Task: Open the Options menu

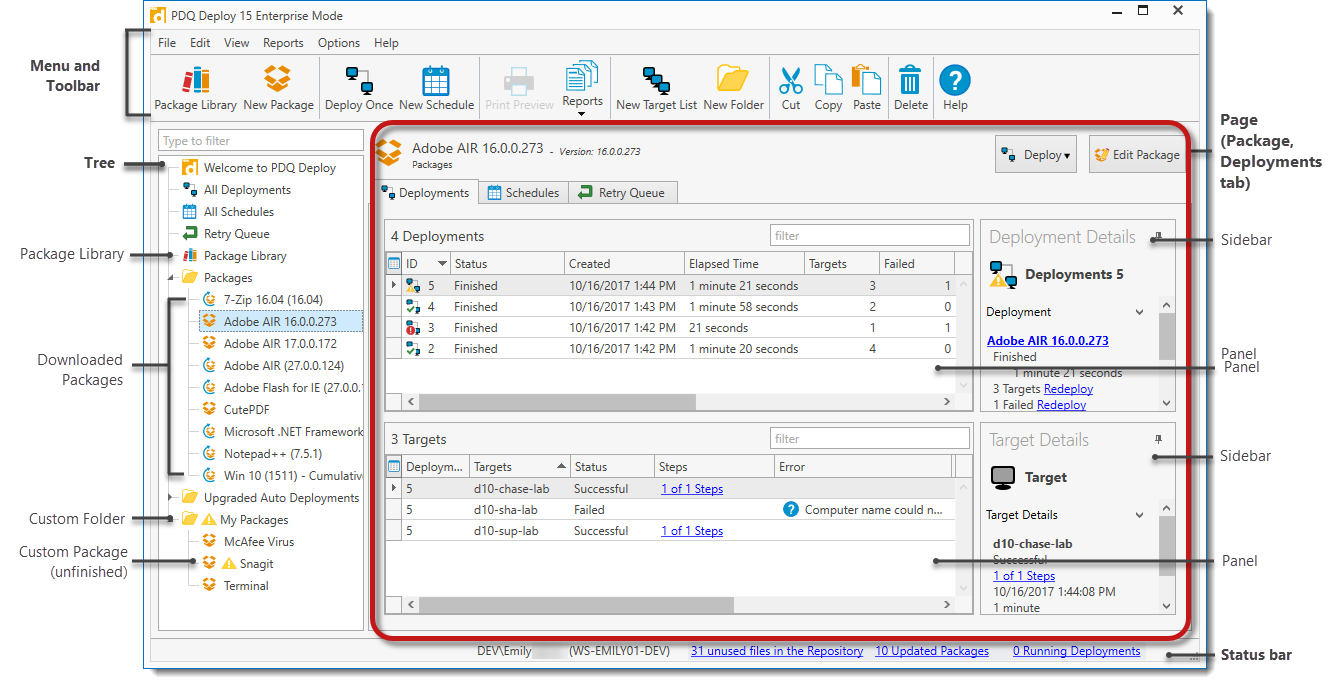Action: pos(339,43)
